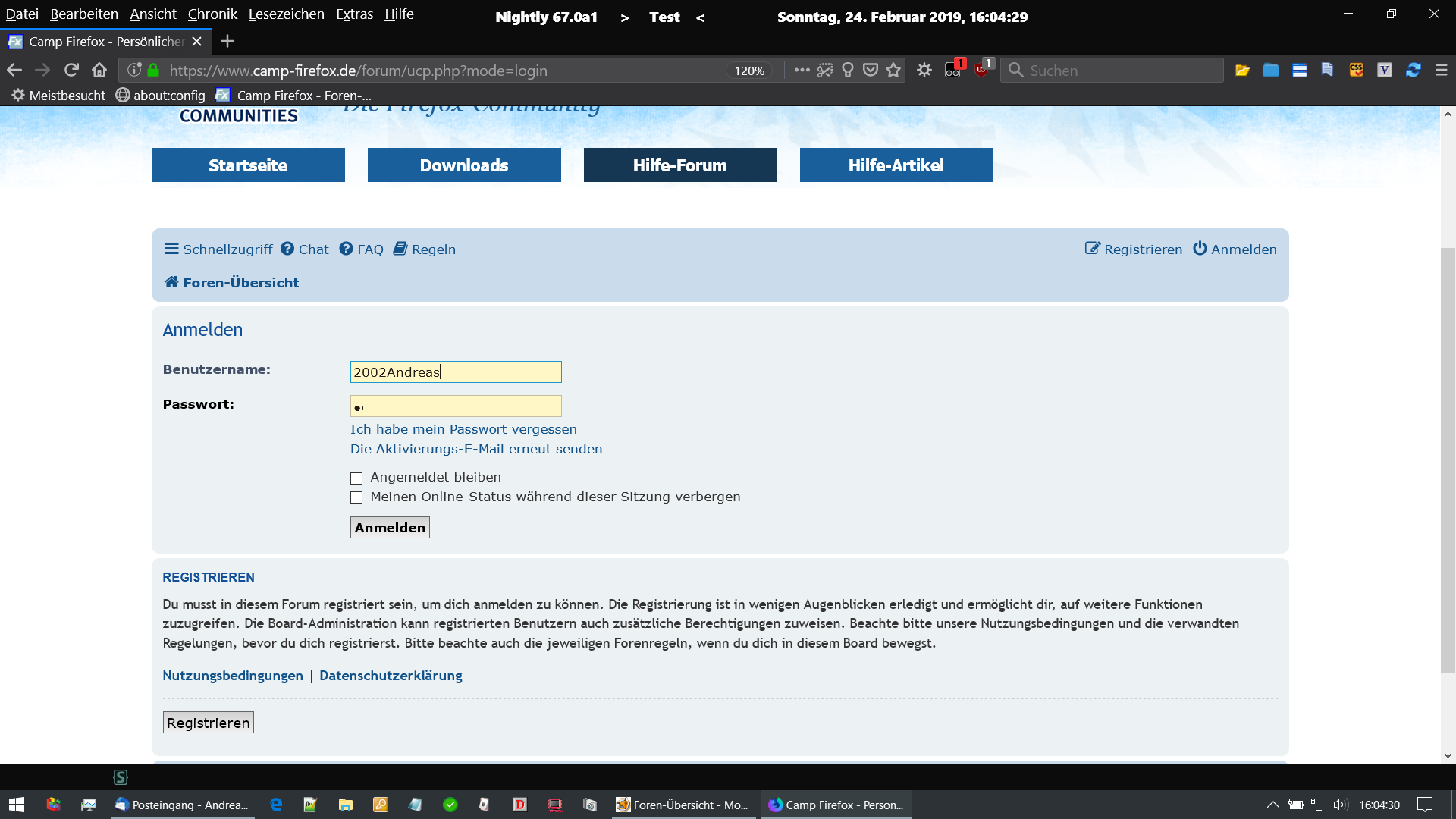The image size is (1456, 819).
Task: Open the Hilfe-Forum navigation tab
Action: click(680, 165)
